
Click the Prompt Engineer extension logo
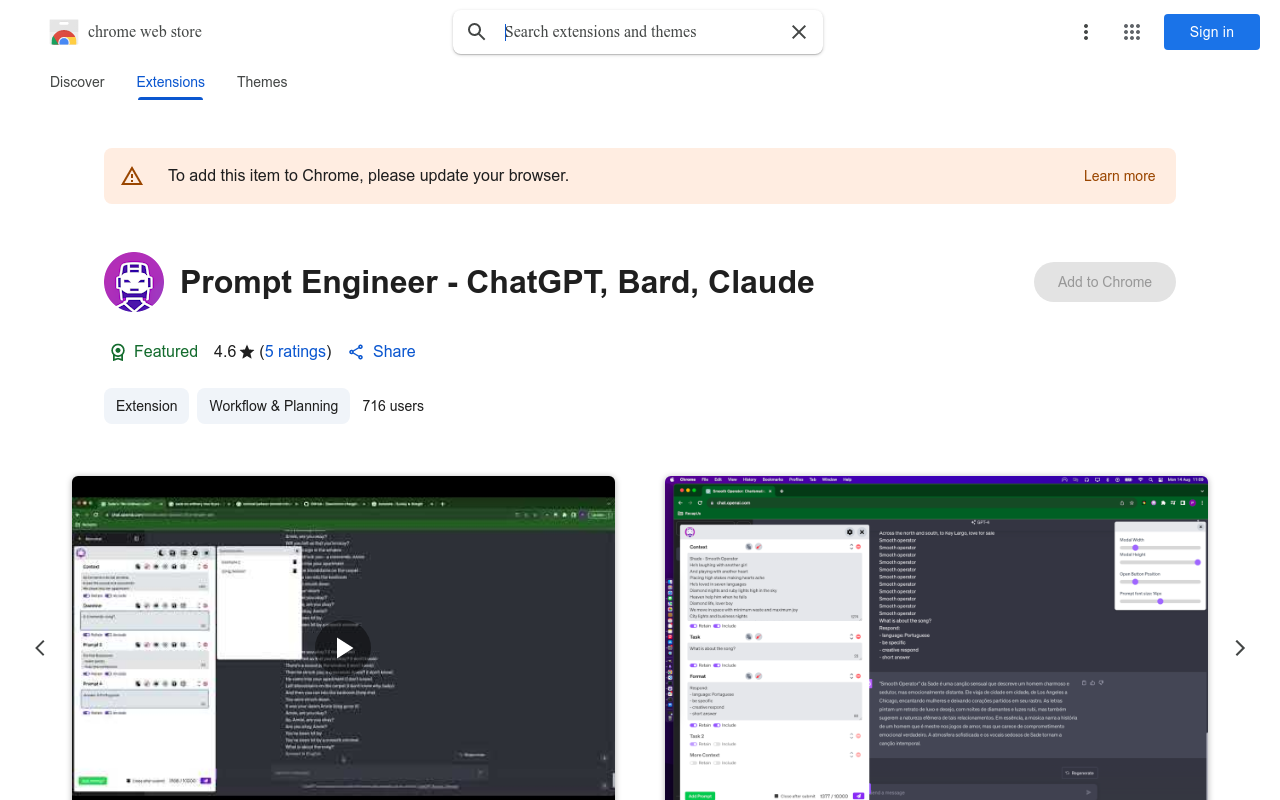point(134,282)
